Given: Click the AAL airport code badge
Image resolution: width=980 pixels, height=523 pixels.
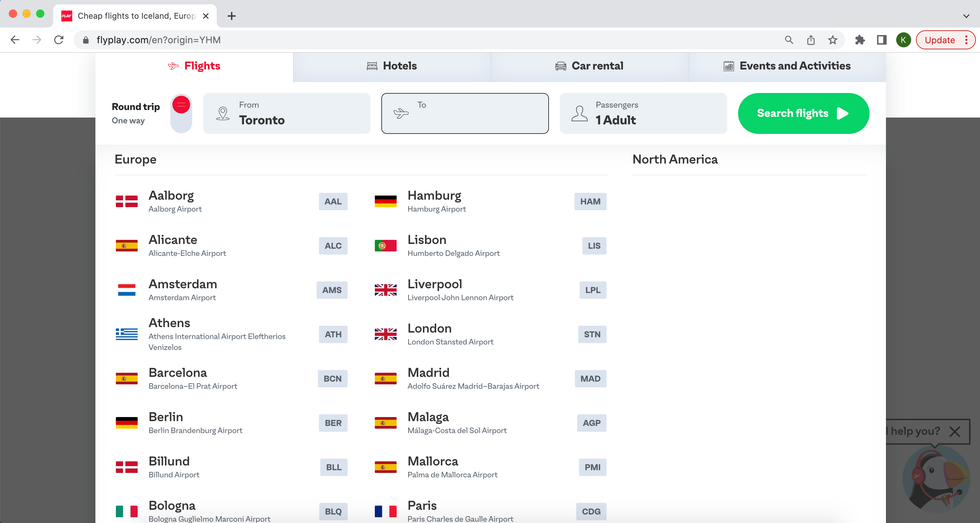Looking at the screenshot, I should pos(333,201).
